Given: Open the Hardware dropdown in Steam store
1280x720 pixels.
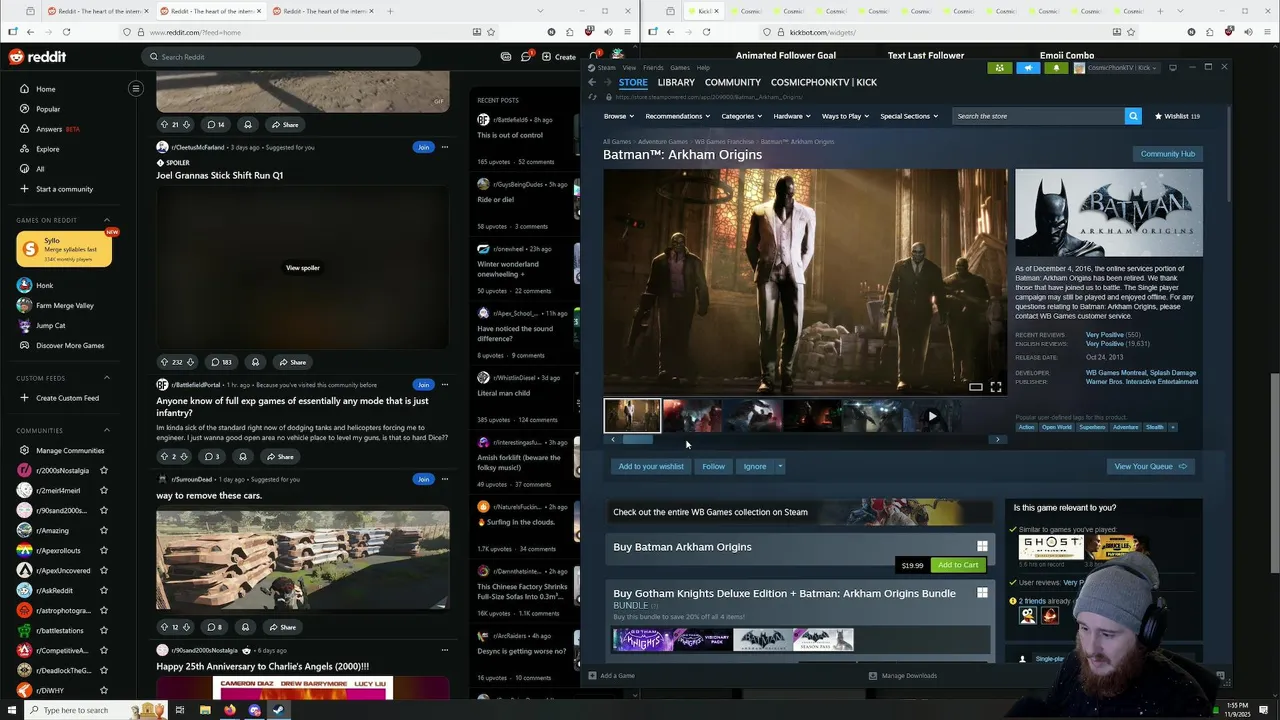Looking at the screenshot, I should click(x=792, y=116).
